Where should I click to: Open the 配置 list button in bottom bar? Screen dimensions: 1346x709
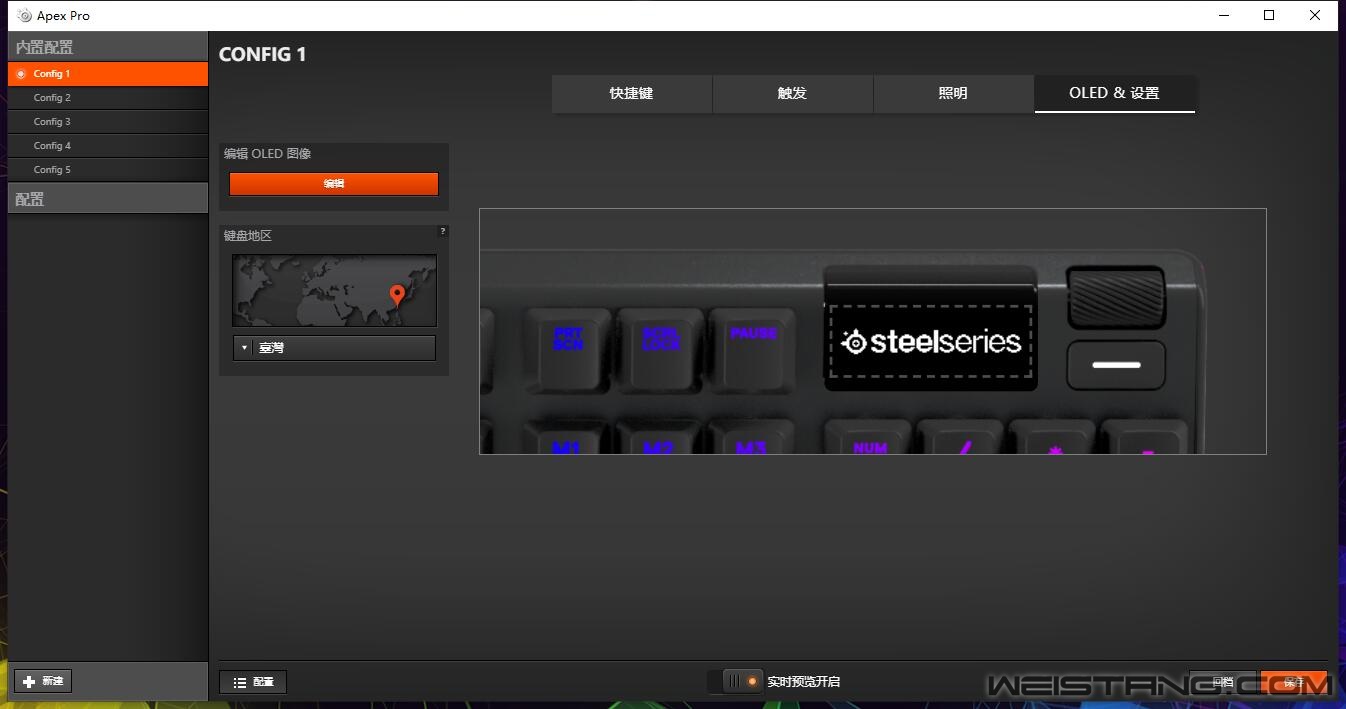[253, 682]
